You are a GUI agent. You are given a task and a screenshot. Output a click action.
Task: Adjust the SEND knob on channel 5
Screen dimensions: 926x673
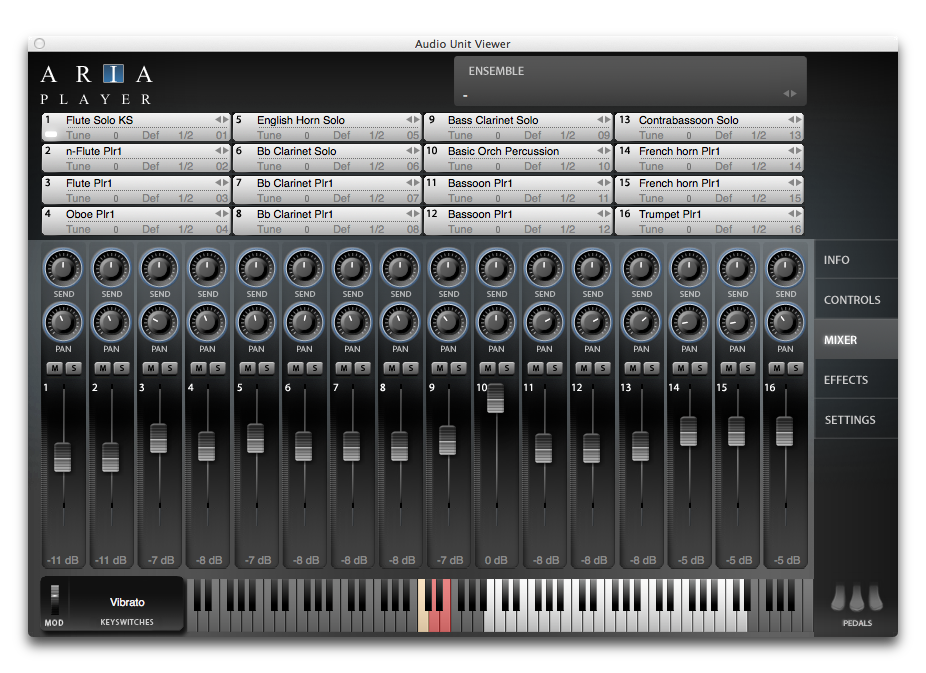pyautogui.click(x=256, y=268)
